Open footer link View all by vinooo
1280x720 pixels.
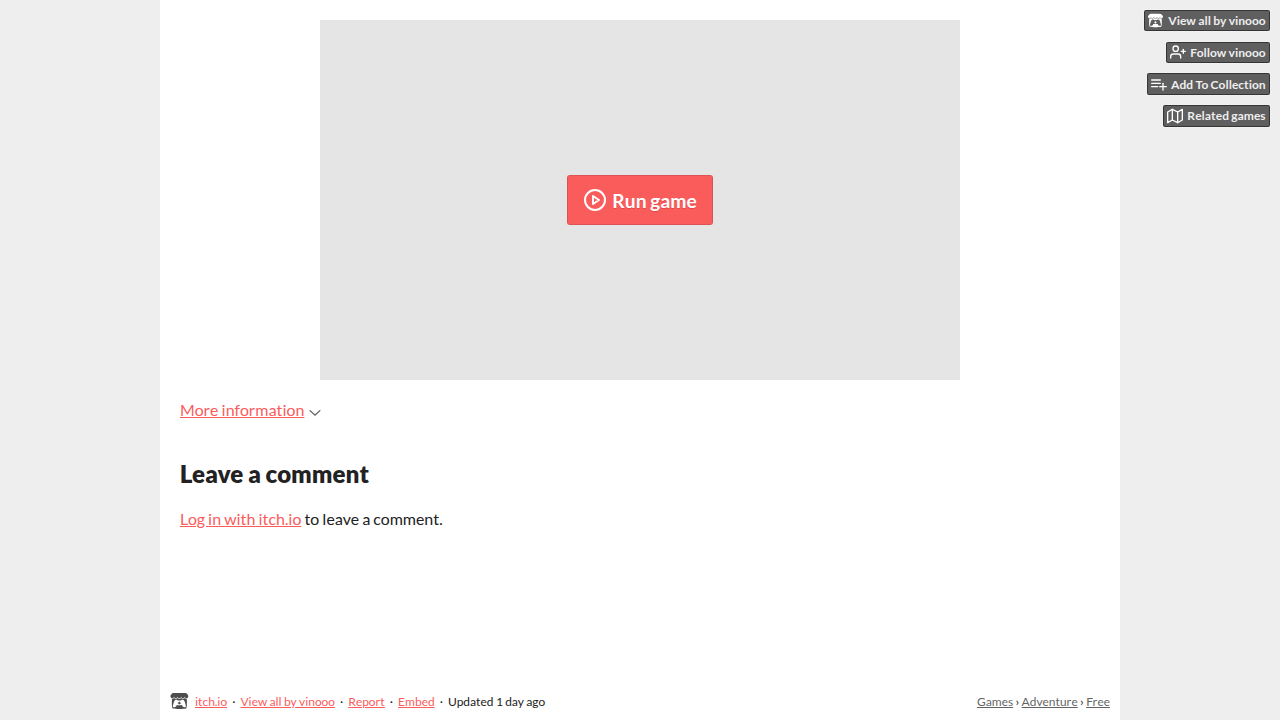(287, 702)
